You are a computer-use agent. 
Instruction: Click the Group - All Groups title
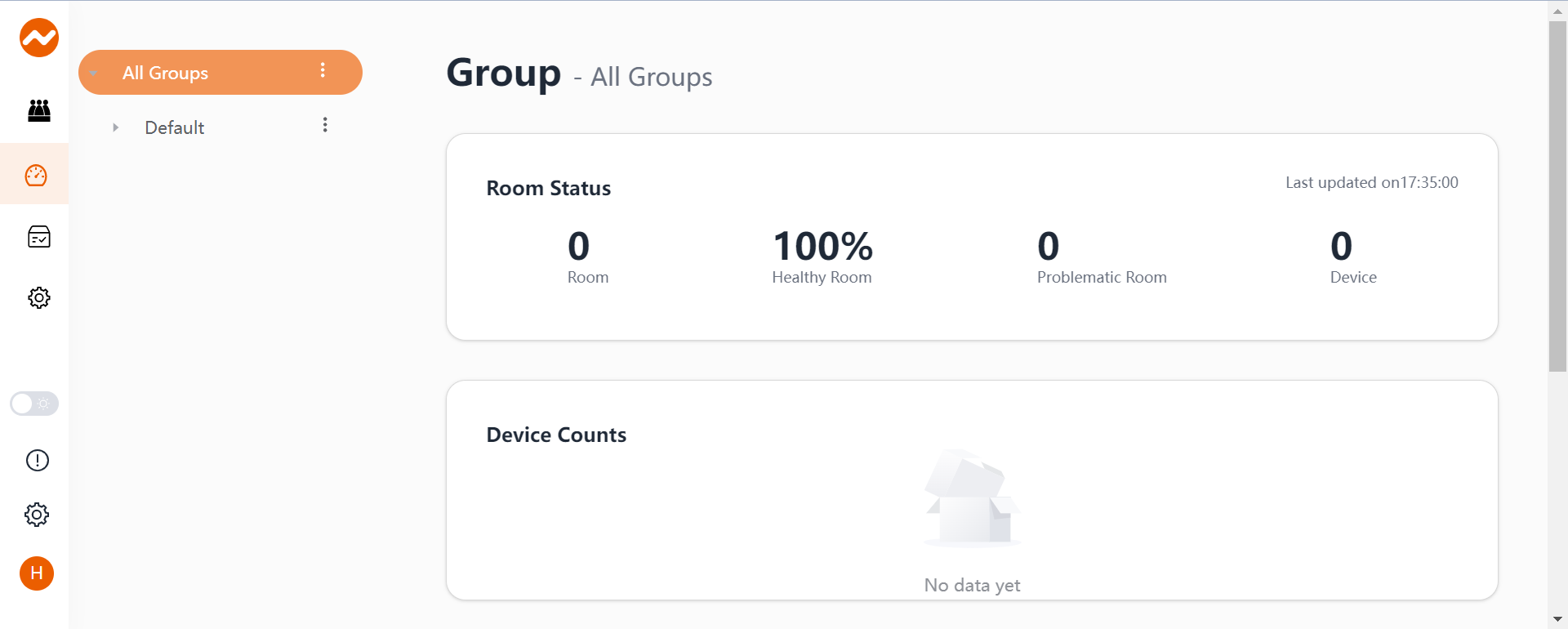click(580, 74)
